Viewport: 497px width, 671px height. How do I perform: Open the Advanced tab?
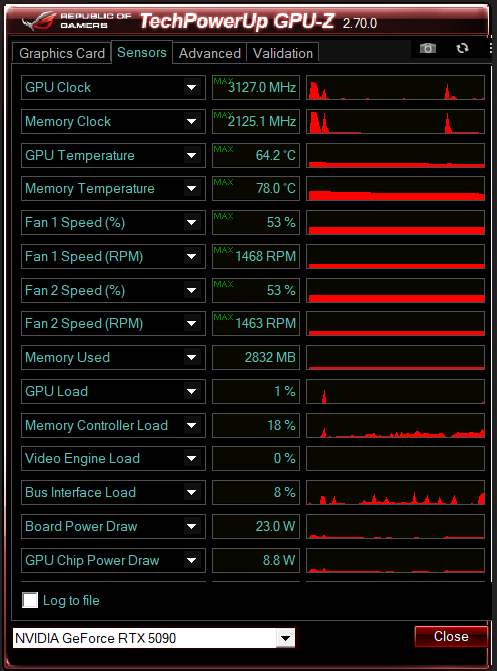(x=210, y=53)
